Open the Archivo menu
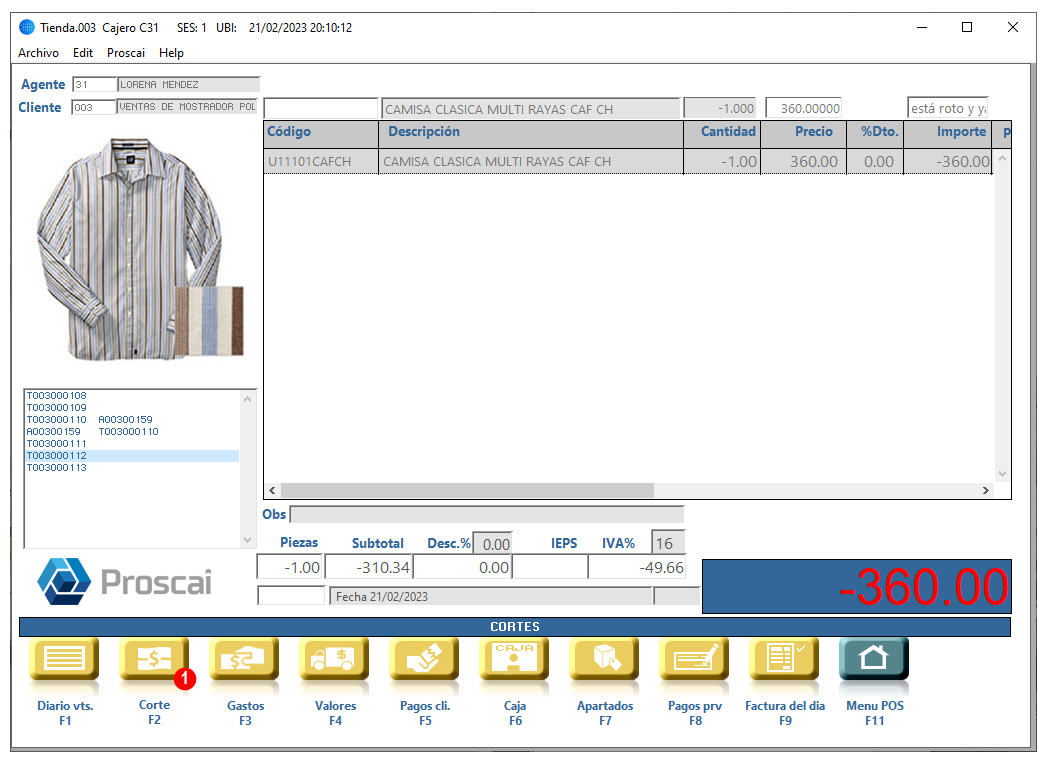 point(38,53)
